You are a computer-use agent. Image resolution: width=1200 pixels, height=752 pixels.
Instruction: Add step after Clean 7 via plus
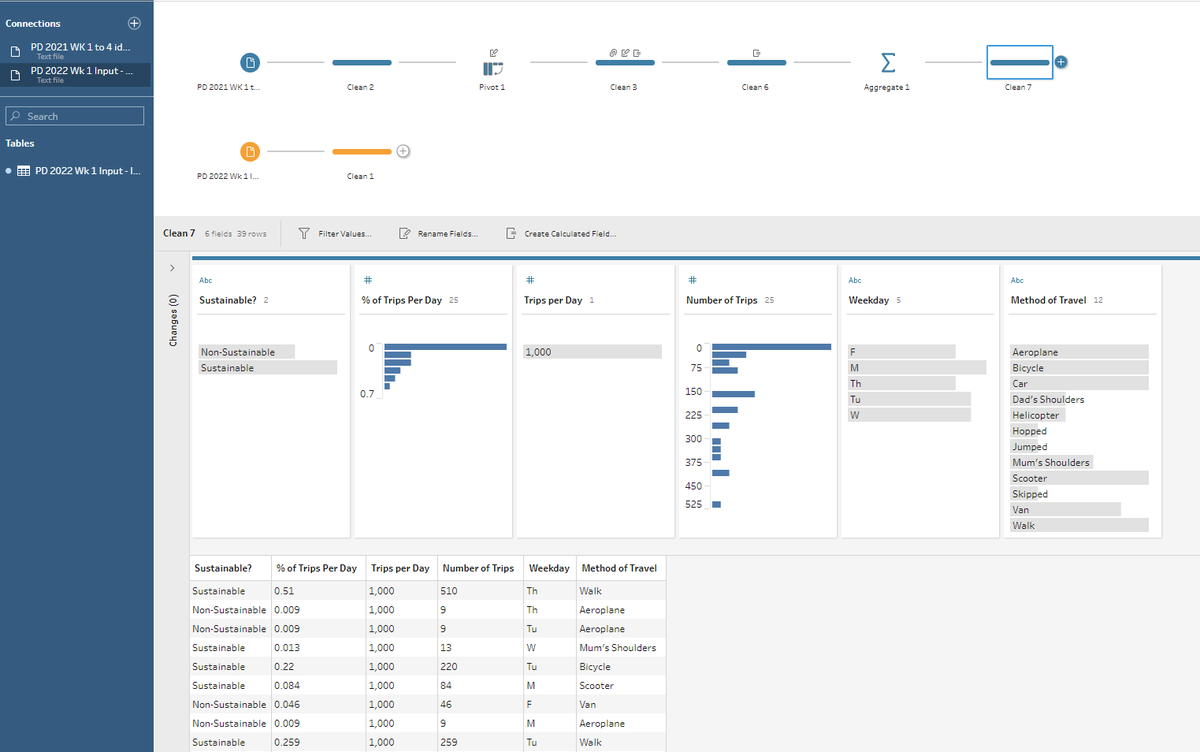pos(1061,62)
